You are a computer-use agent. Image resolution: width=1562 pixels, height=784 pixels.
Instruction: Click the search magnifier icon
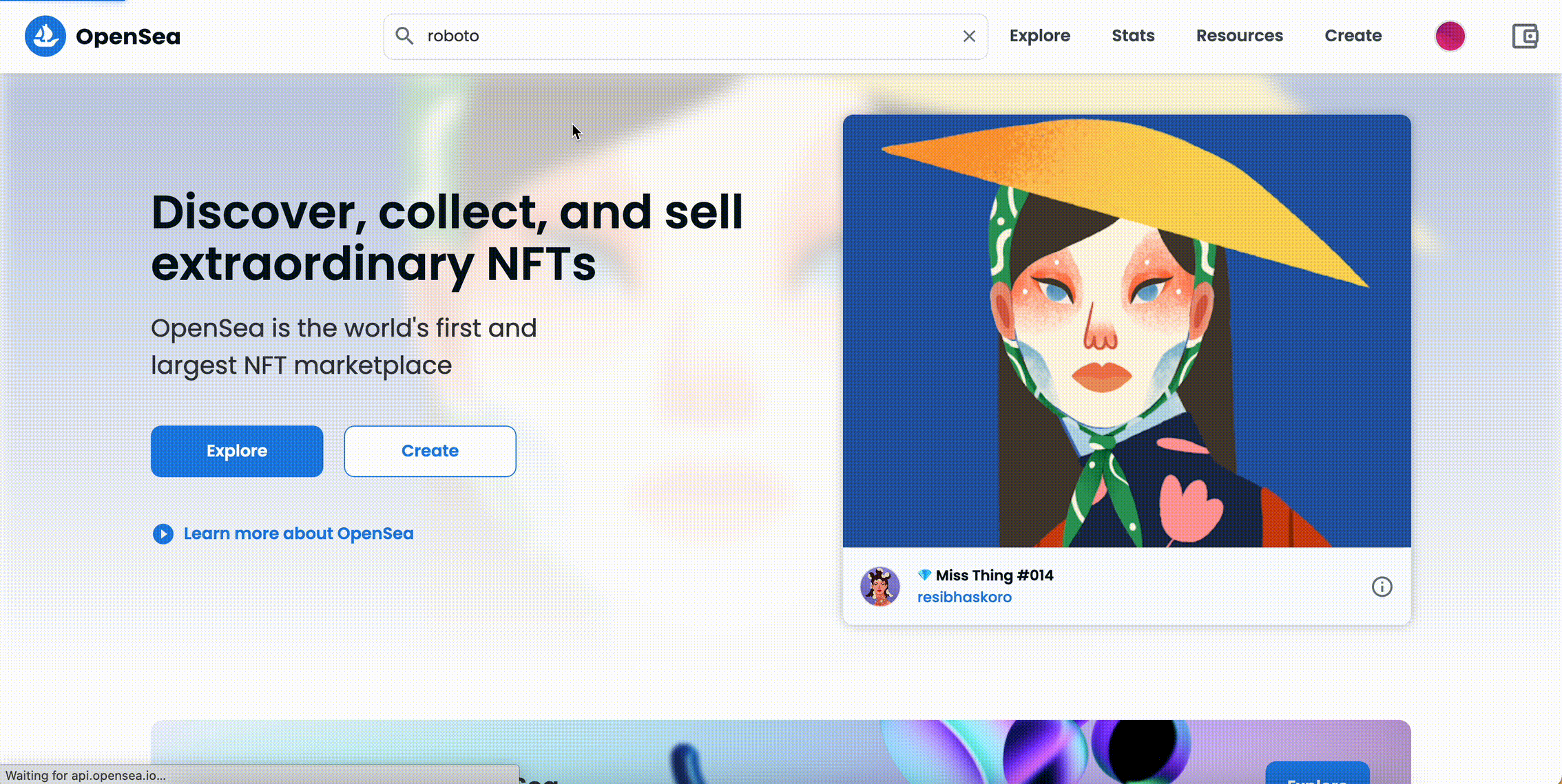point(404,36)
